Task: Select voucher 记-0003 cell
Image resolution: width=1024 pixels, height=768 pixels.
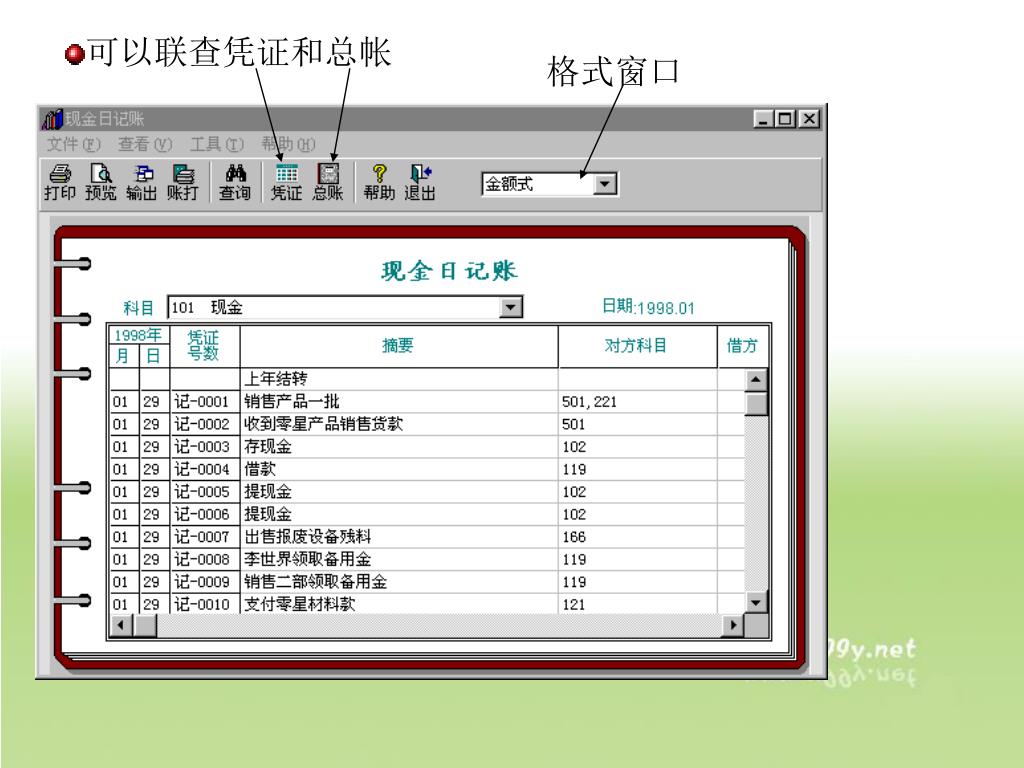Action: pyautogui.click(x=204, y=447)
